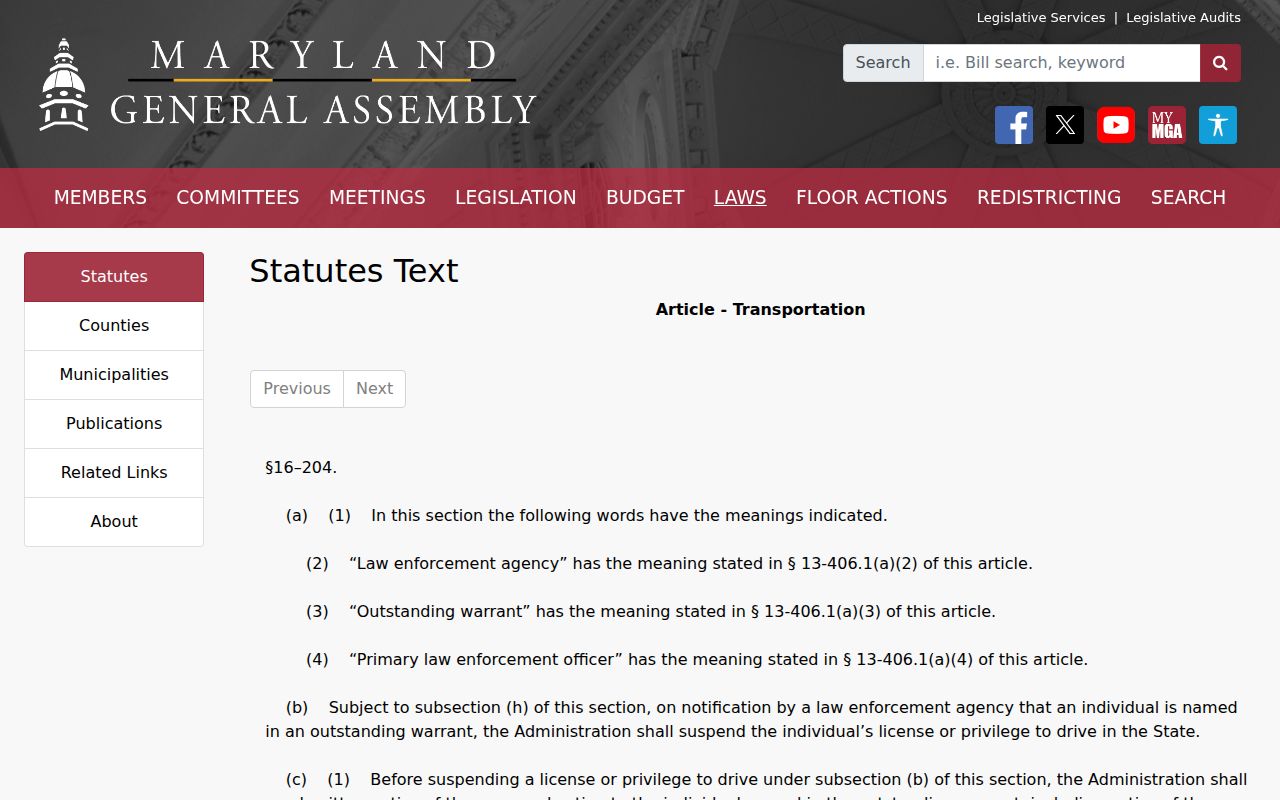This screenshot has width=1280, height=800.
Task: Open the Search navigation item
Action: 1188,198
